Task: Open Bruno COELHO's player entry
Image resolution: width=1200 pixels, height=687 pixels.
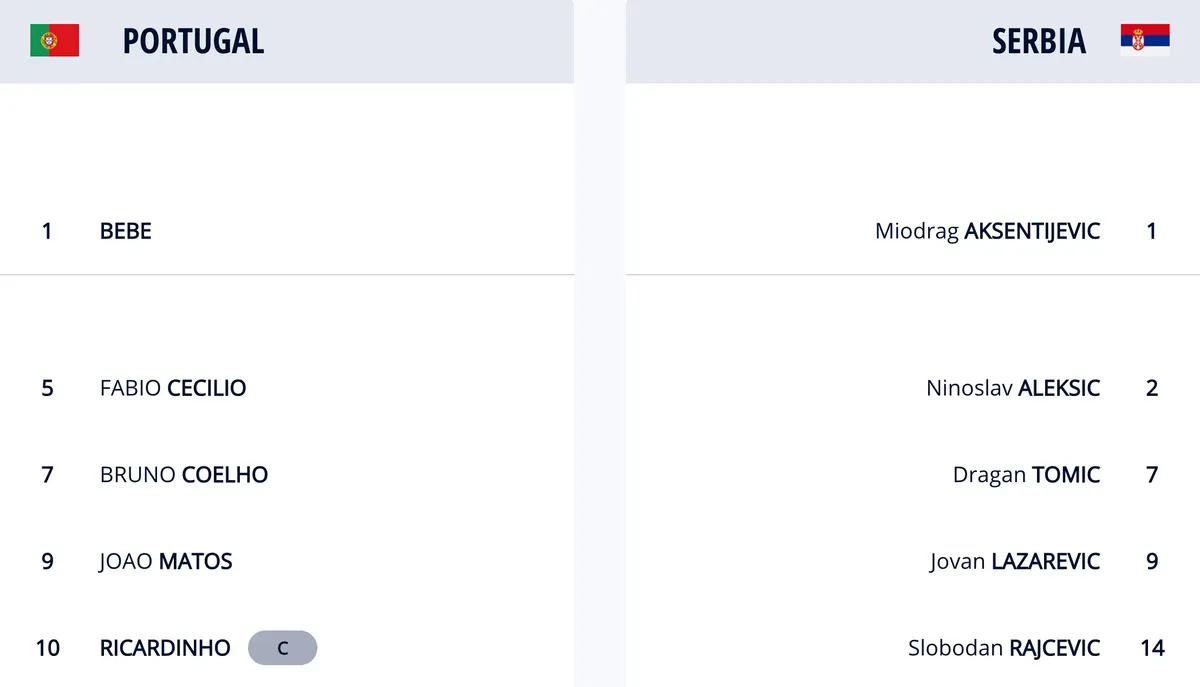Action: click(x=184, y=475)
